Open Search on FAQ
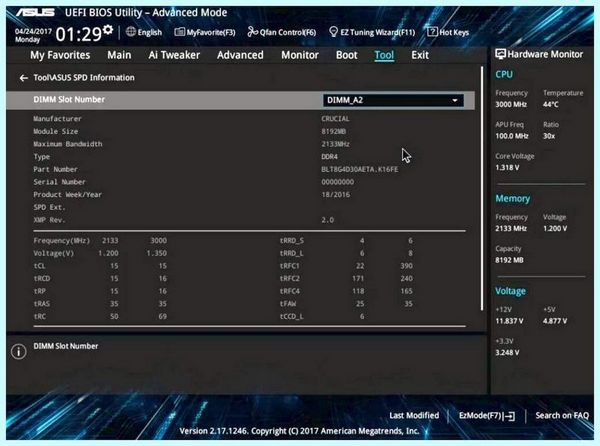 562,415
